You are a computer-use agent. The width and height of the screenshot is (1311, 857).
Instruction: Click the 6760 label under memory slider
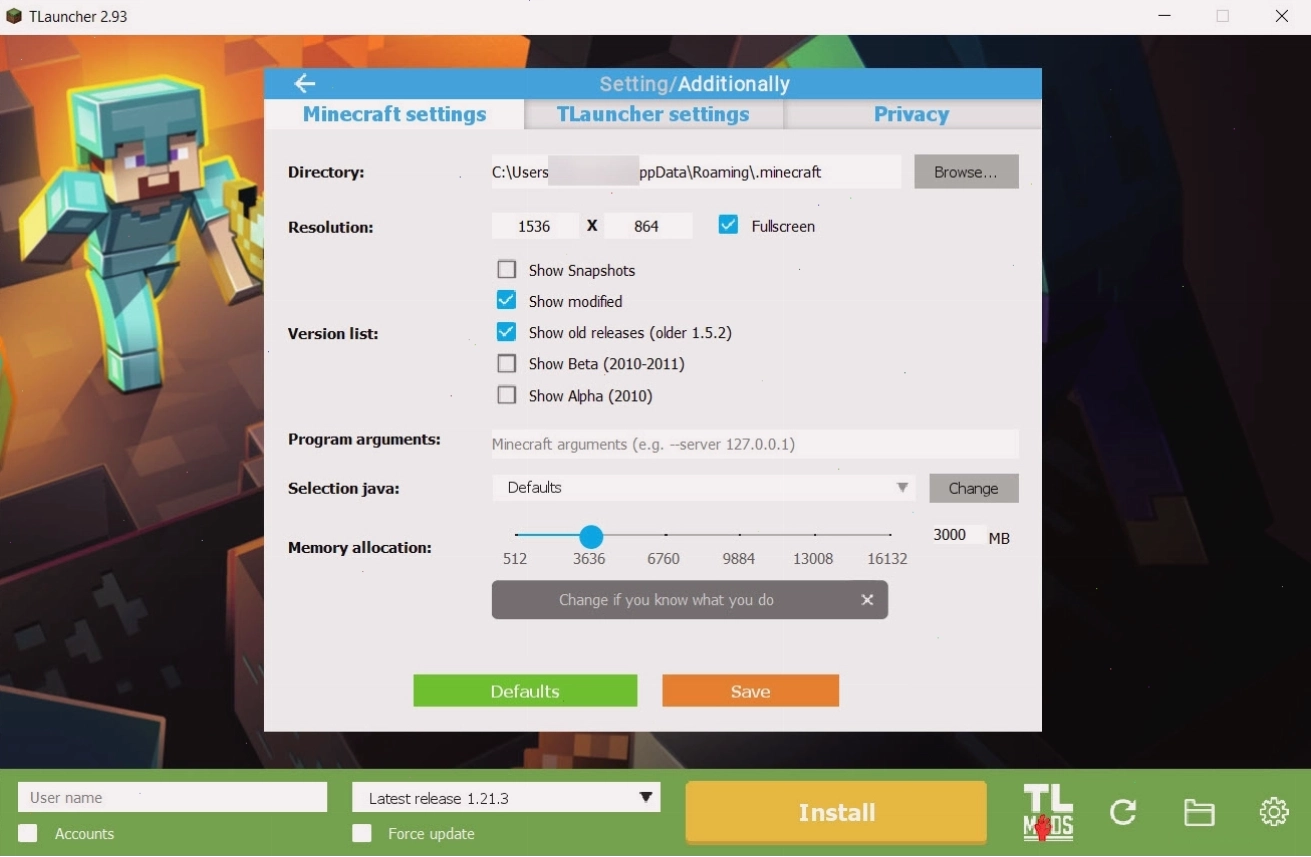tap(663, 559)
